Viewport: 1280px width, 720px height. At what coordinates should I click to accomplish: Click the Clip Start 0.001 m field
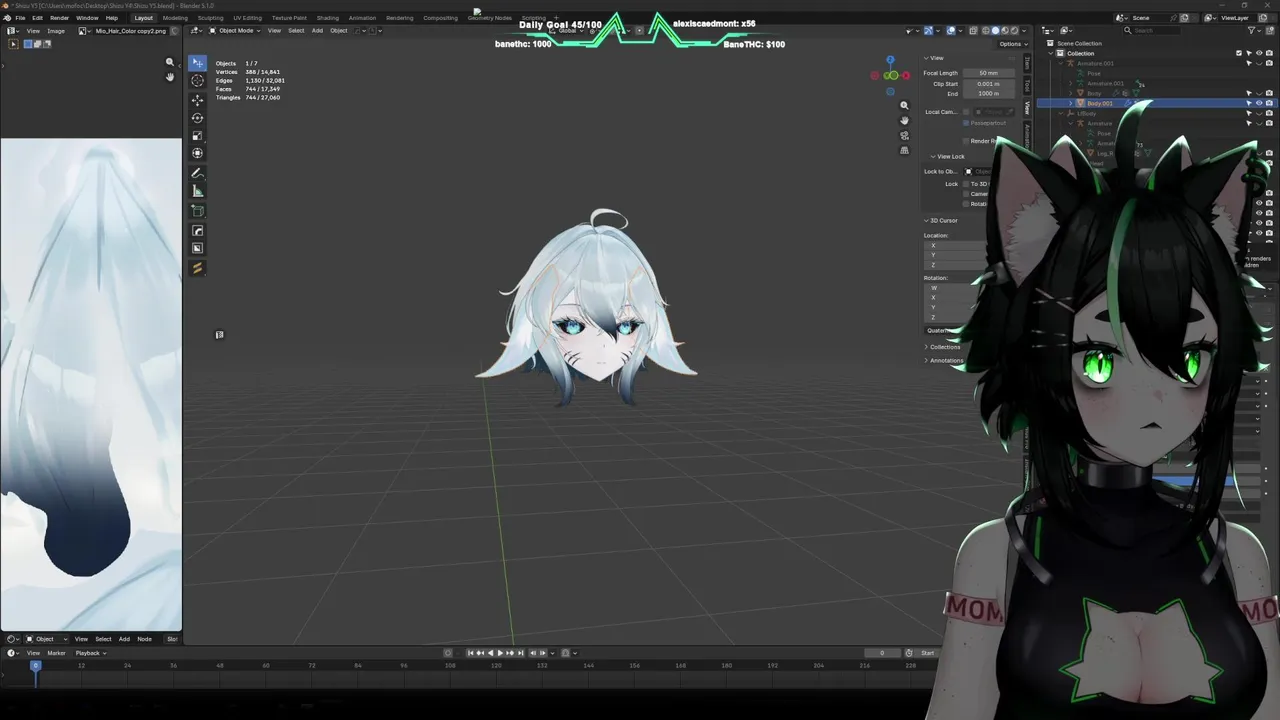(x=990, y=84)
